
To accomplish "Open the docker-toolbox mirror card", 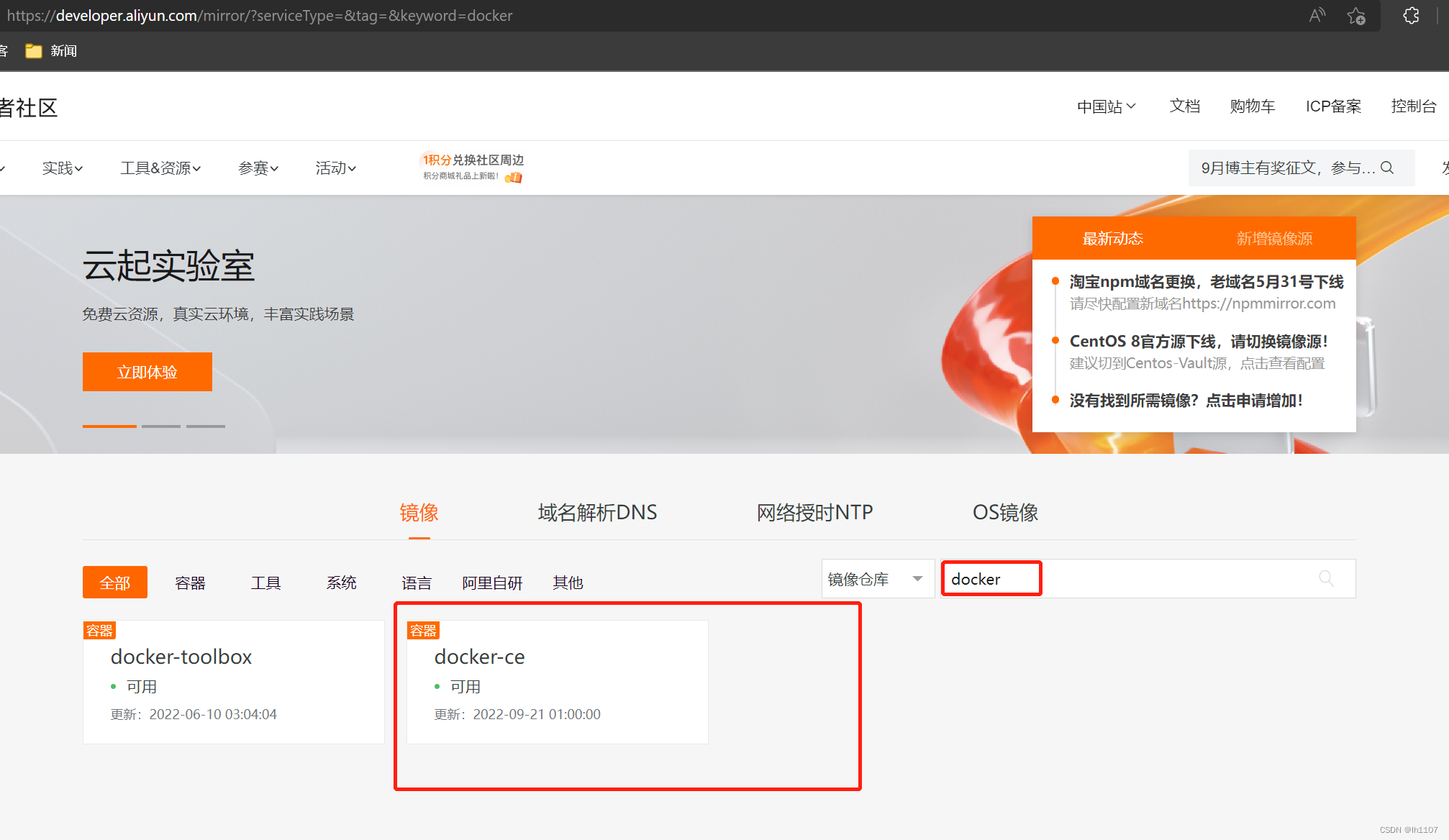I will click(x=233, y=682).
